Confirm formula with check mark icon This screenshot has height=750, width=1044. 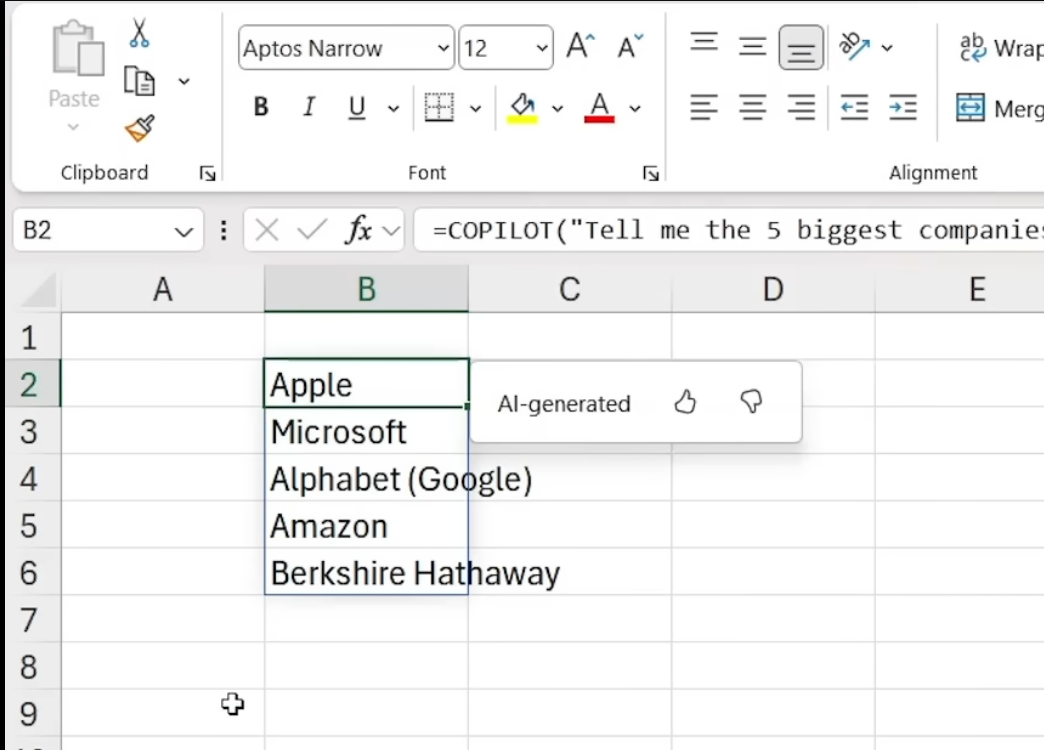click(312, 230)
